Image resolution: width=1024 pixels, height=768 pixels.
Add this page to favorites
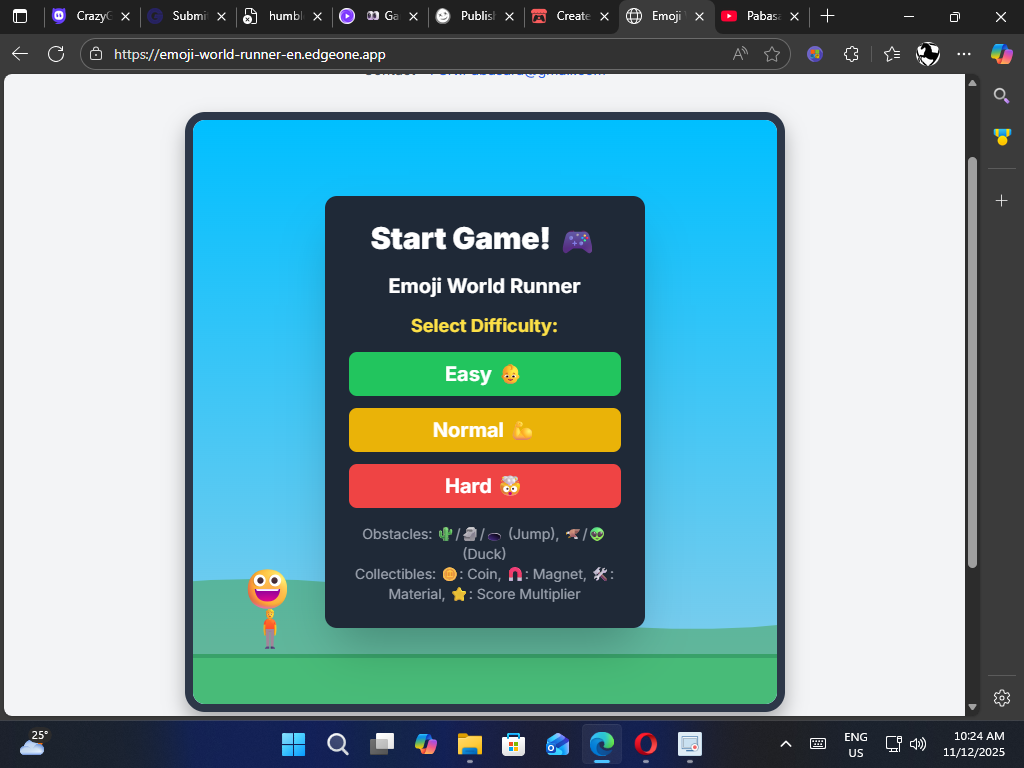coord(772,54)
